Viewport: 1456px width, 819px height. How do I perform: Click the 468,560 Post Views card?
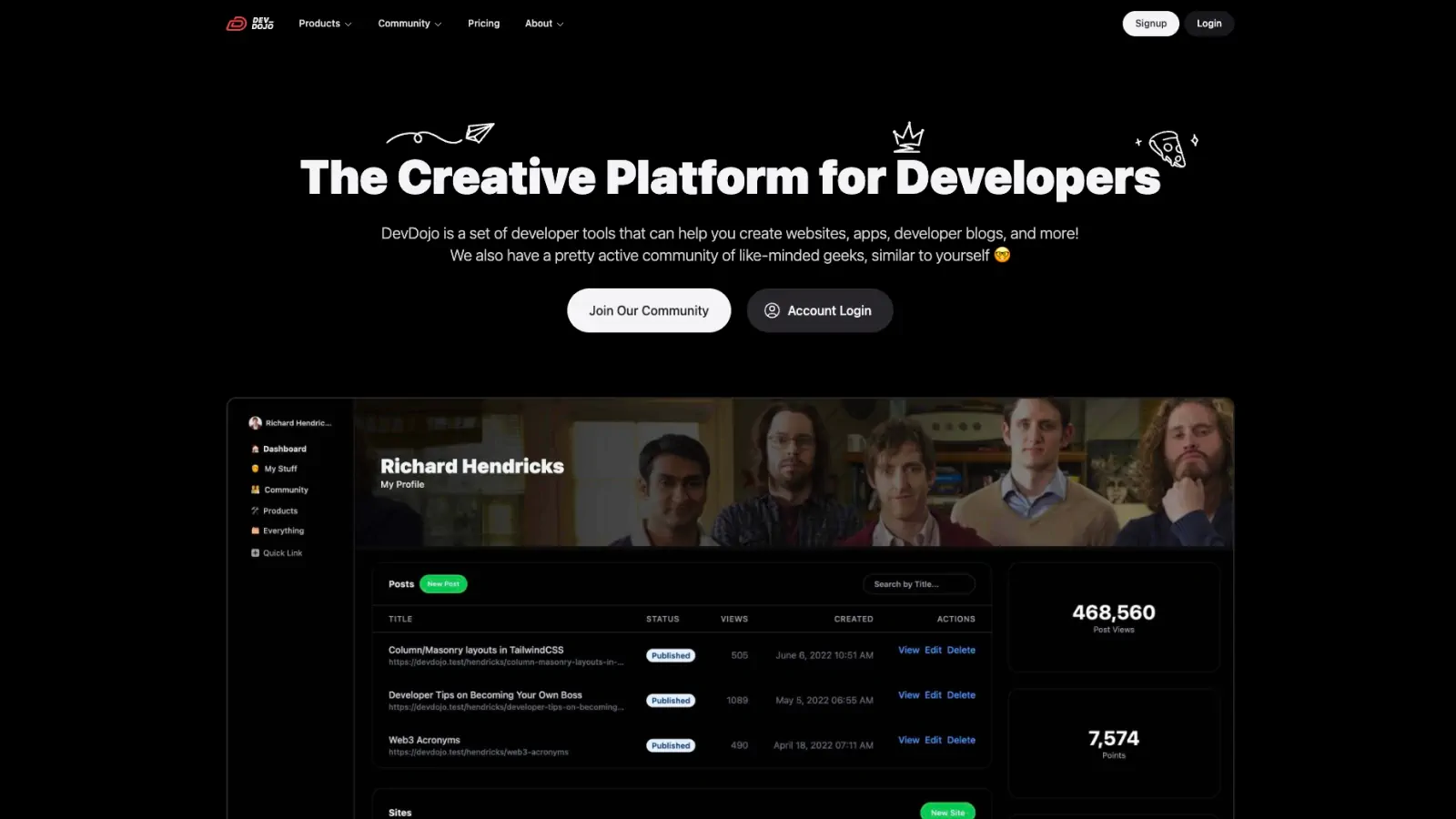pyautogui.click(x=1114, y=618)
